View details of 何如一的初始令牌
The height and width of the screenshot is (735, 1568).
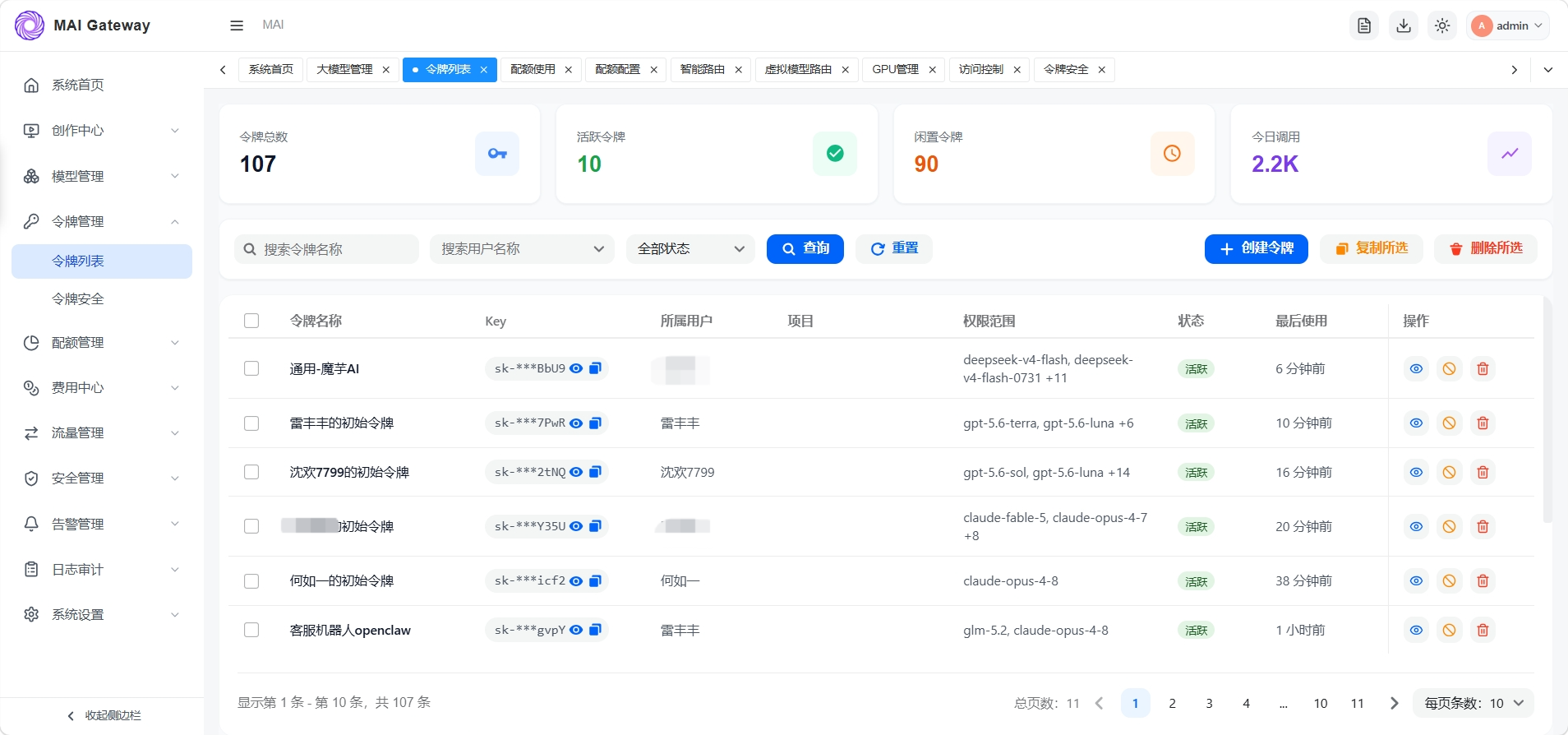1416,581
